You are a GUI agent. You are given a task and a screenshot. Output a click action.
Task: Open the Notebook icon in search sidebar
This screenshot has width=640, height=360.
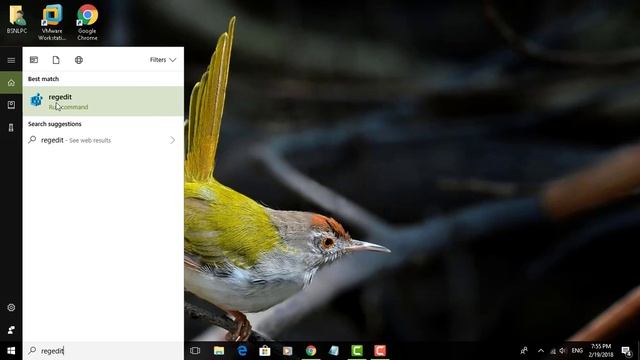click(x=11, y=105)
